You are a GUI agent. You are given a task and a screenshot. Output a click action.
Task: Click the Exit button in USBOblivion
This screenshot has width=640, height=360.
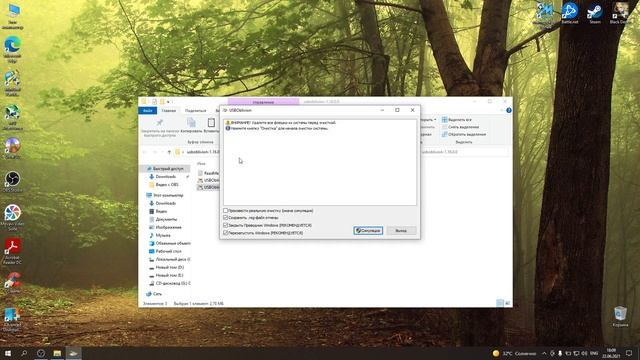[x=401, y=231]
